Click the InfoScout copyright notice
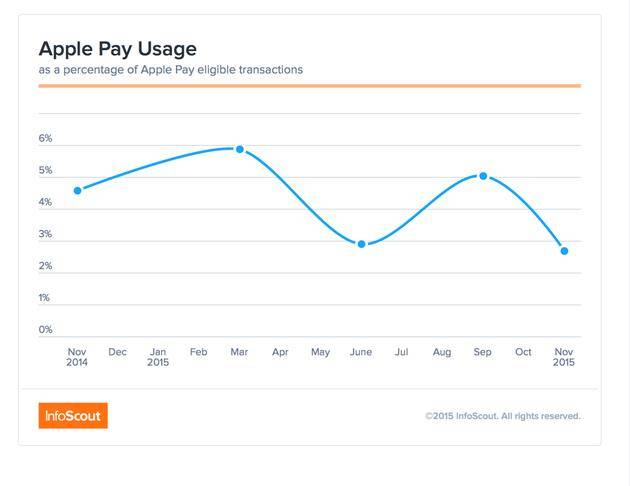The height and width of the screenshot is (486, 630). coord(502,416)
